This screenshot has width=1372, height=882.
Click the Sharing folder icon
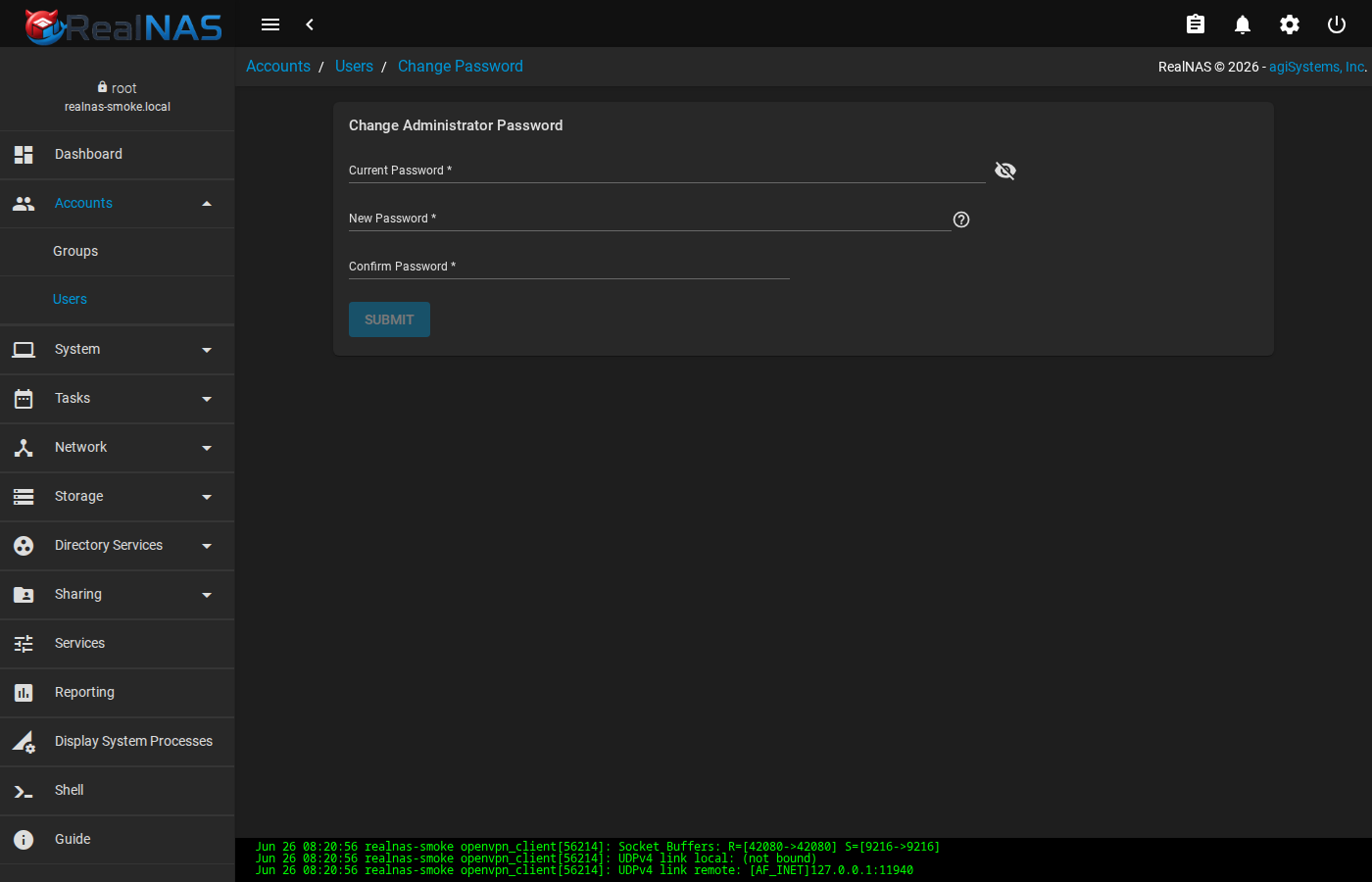(x=24, y=595)
